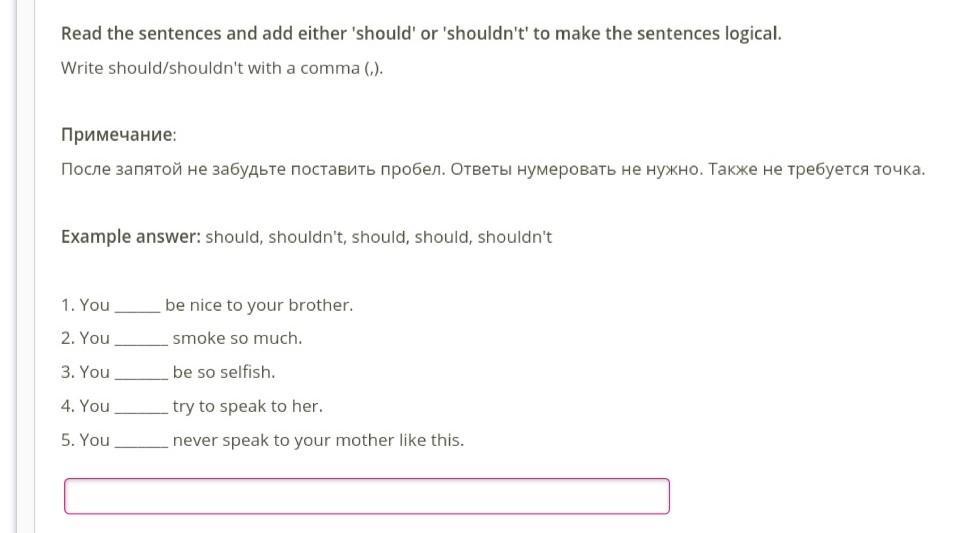The height and width of the screenshot is (533, 972).
Task: Click the bold 'Read the sentences' instruction heading
Action: [x=420, y=33]
